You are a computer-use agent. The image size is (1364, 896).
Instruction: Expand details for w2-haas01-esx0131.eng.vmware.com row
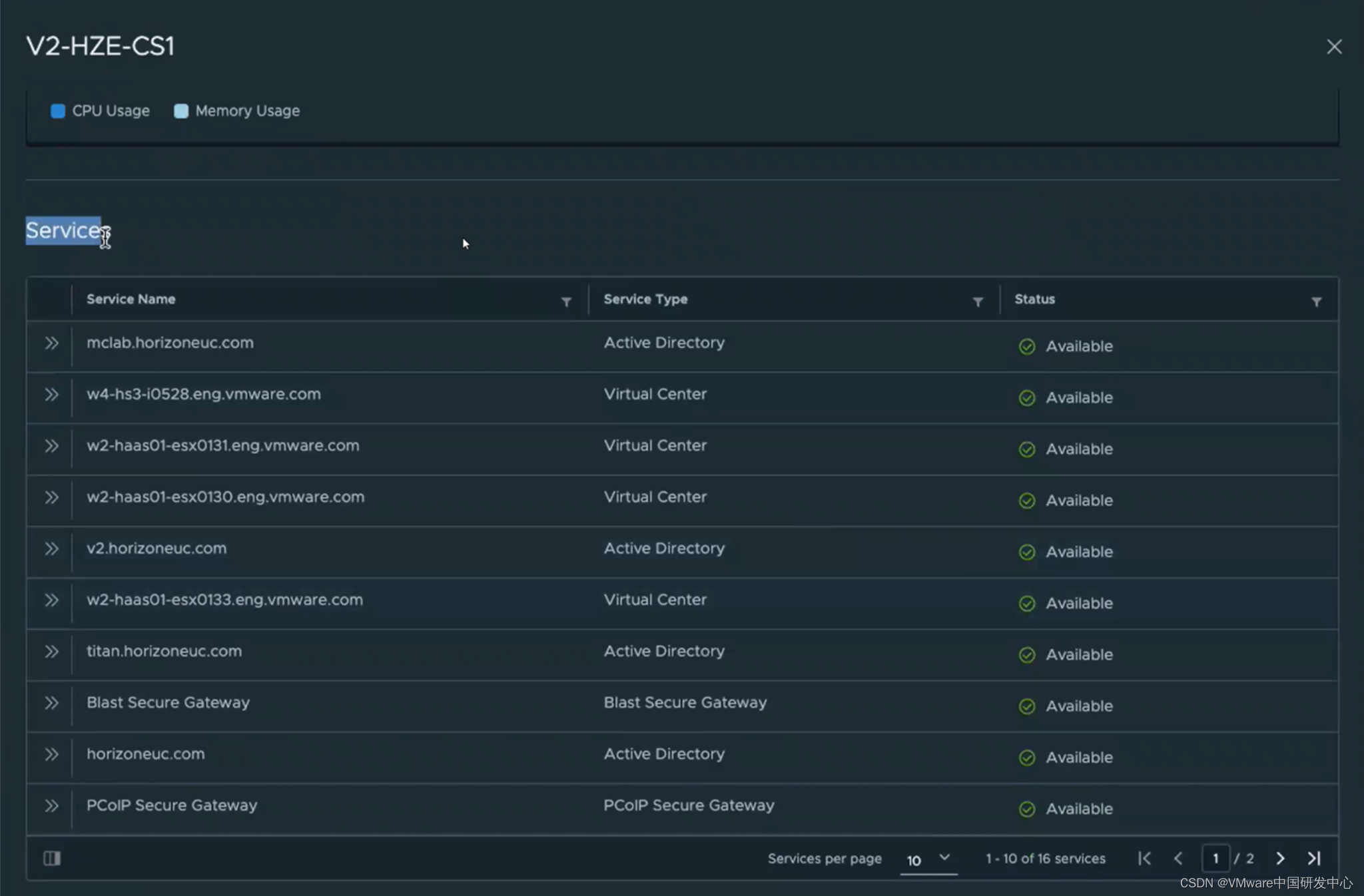click(51, 446)
